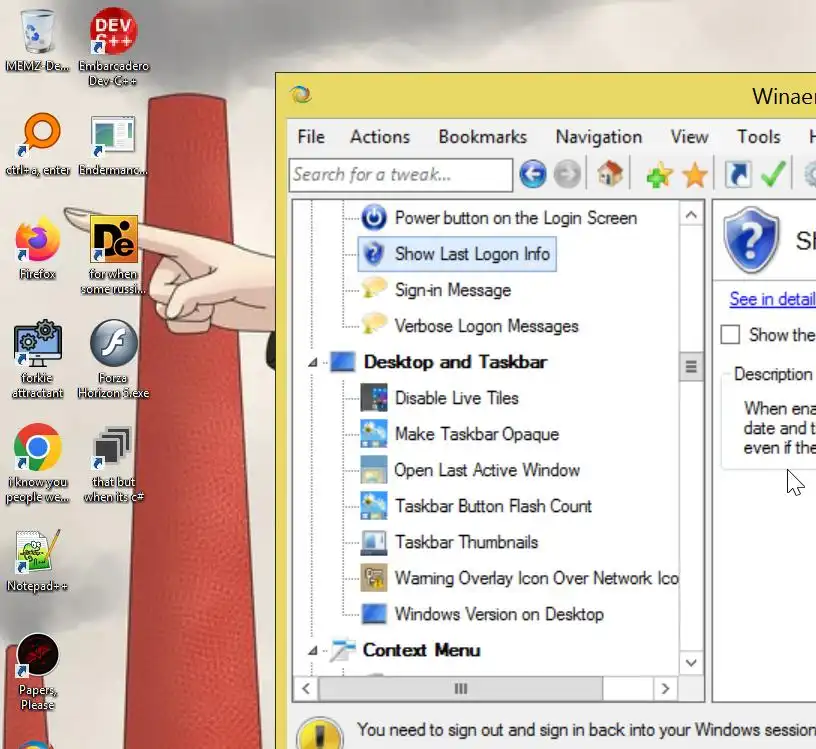Click horizontal scrollbar right arrow in tree

point(665,689)
